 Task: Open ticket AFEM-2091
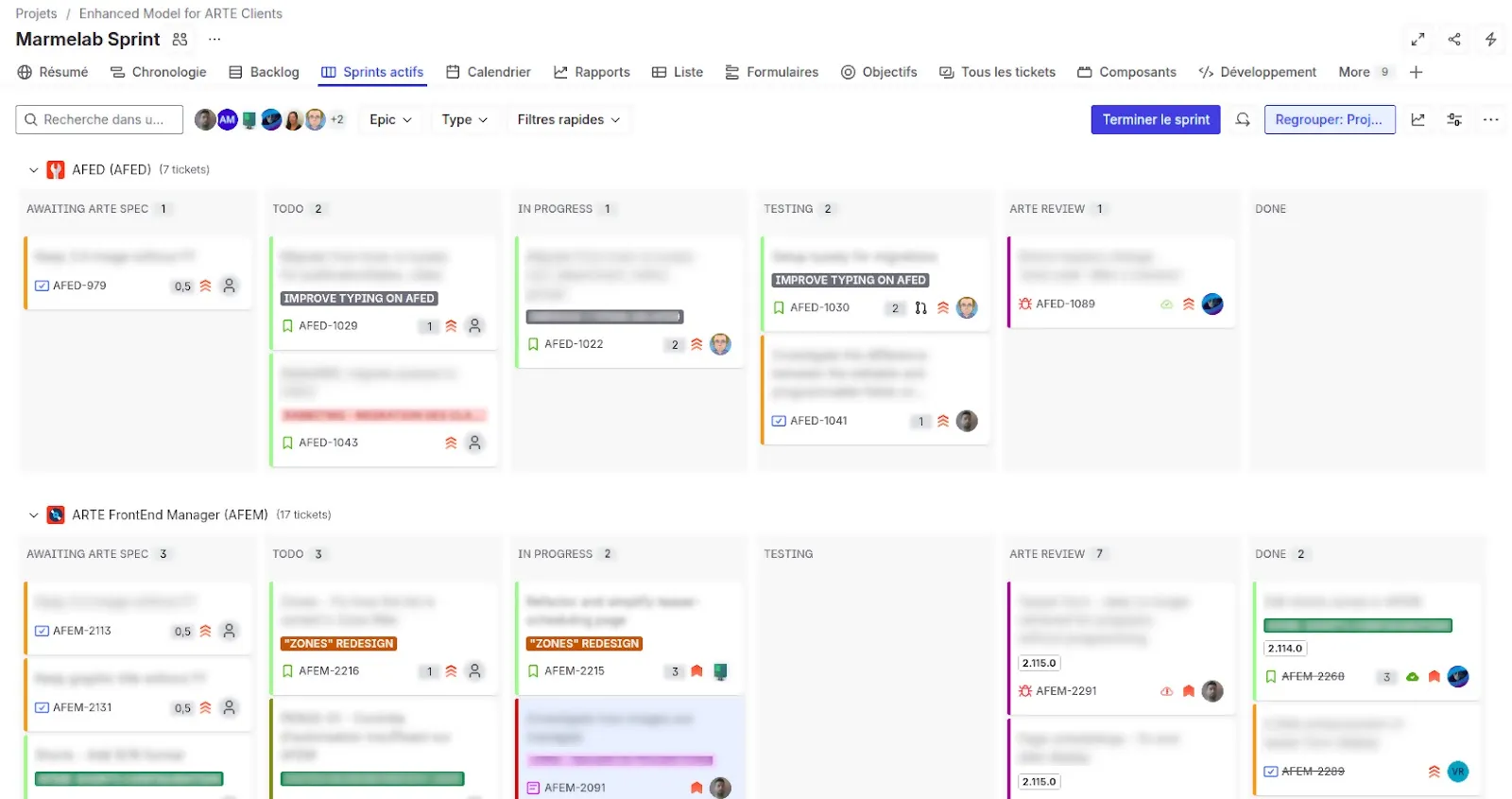[x=576, y=788]
